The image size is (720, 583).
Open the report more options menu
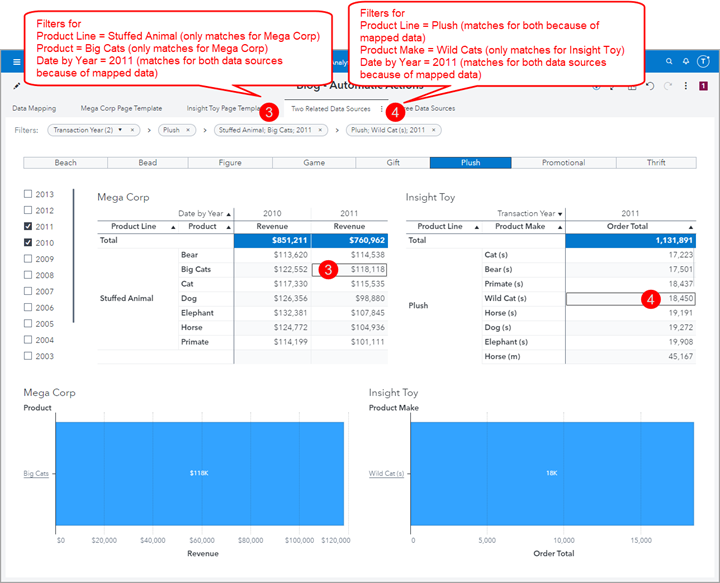coord(686,86)
